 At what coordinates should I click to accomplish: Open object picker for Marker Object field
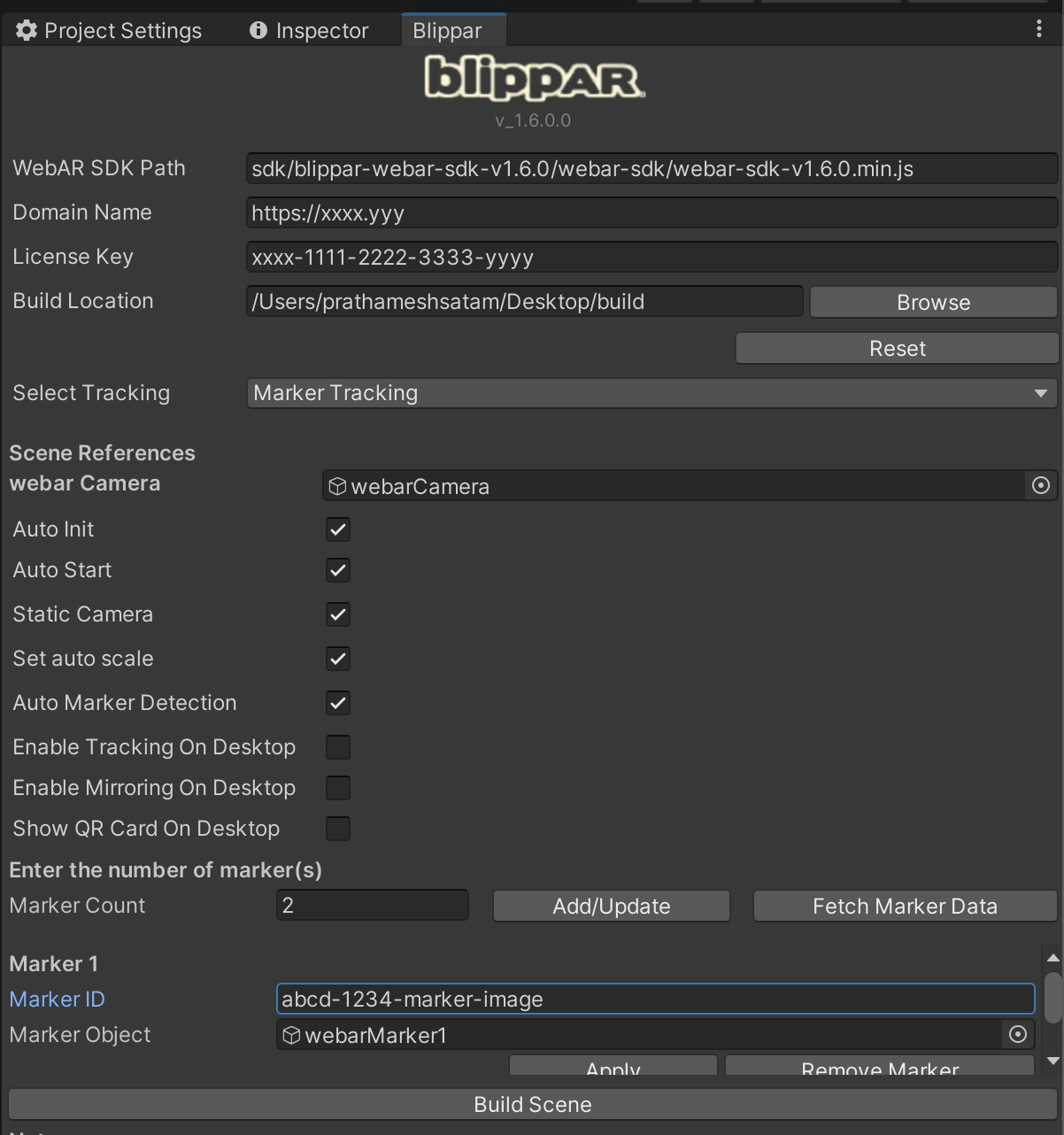[x=1018, y=1034]
